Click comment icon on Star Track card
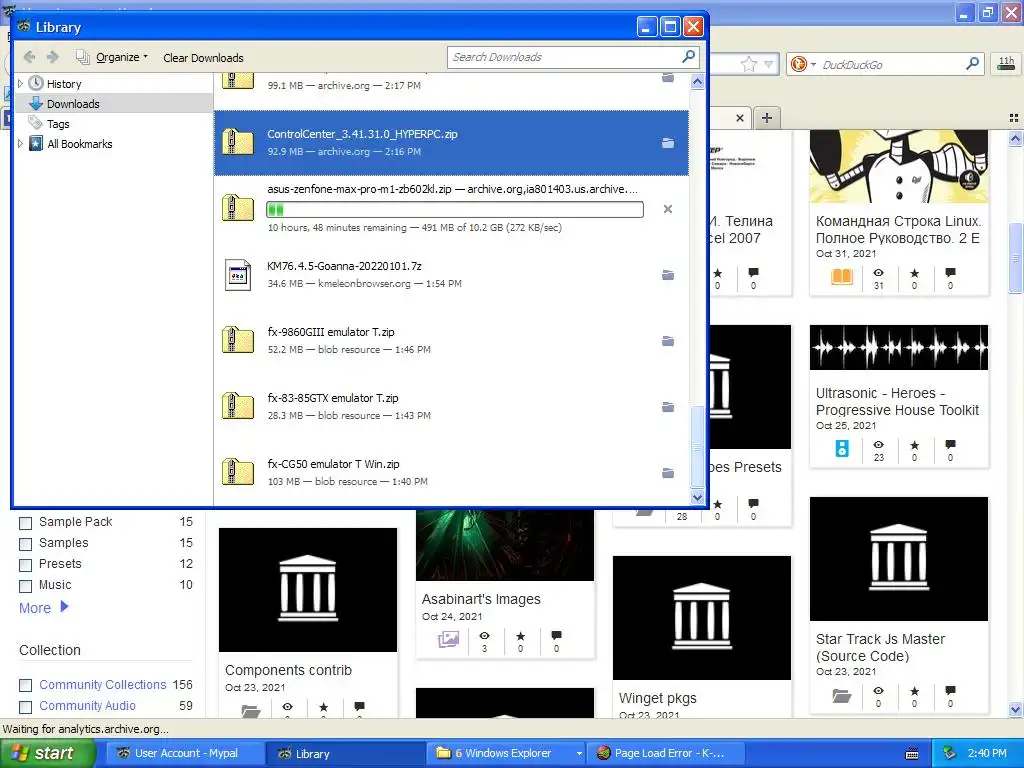 coord(950,691)
